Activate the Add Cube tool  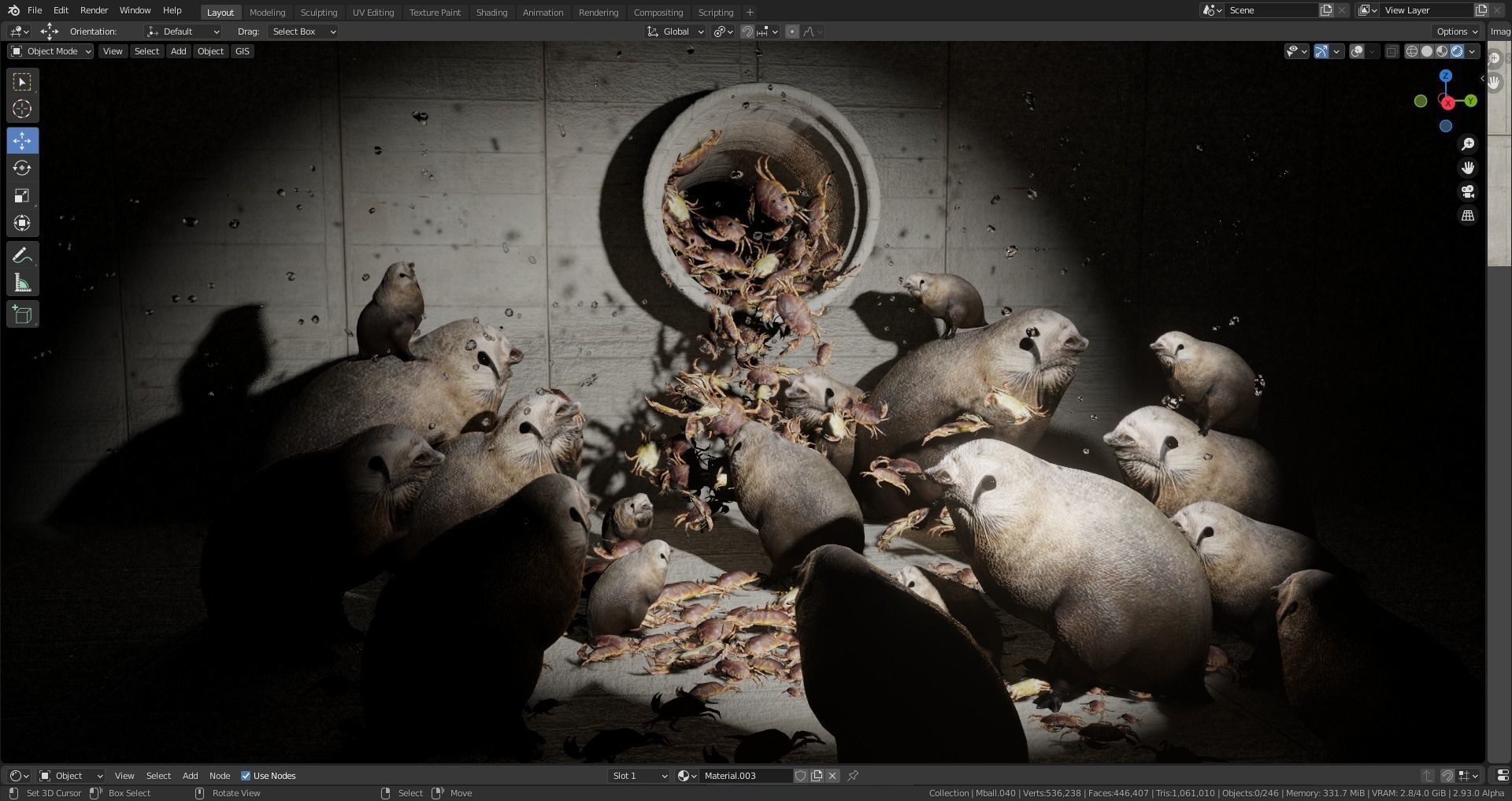click(22, 315)
